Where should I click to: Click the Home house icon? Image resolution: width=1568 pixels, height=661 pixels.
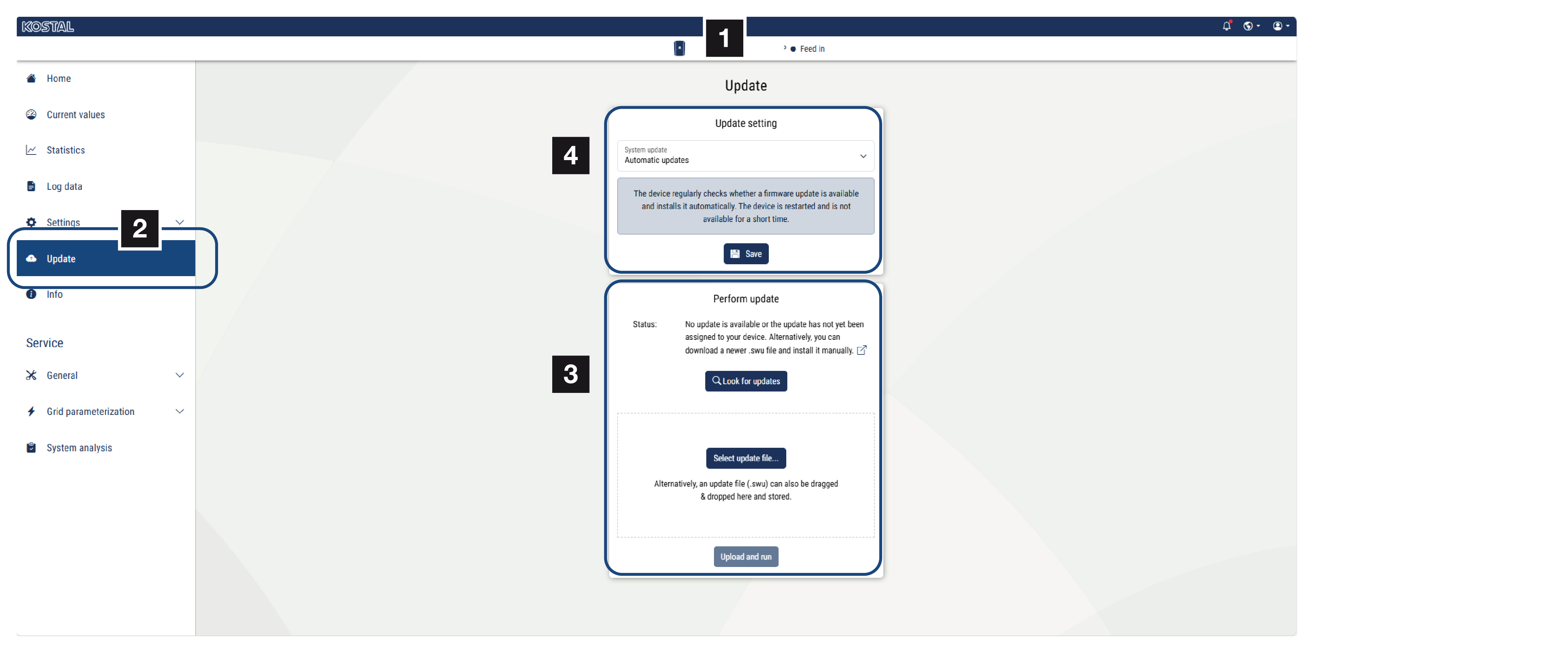tap(31, 78)
